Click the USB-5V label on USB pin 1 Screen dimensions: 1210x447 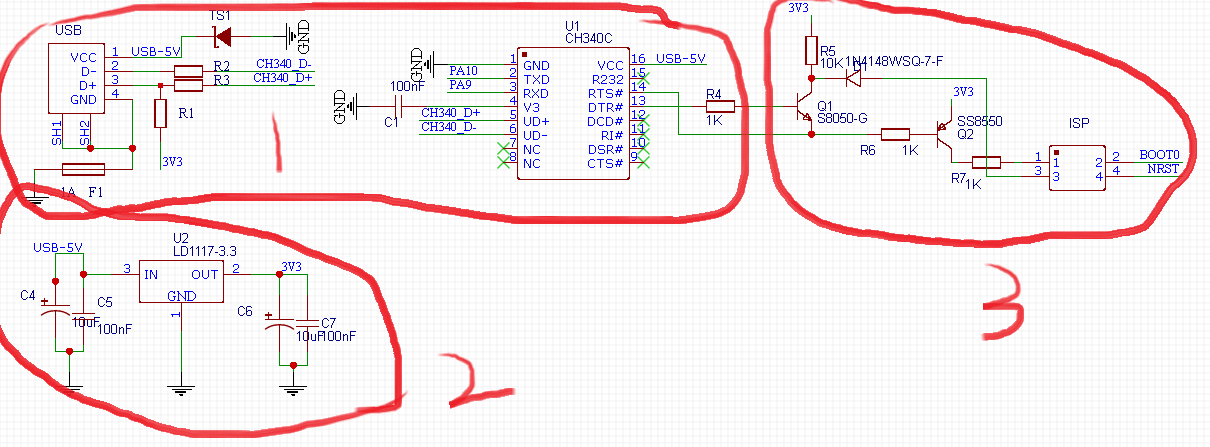[156, 51]
